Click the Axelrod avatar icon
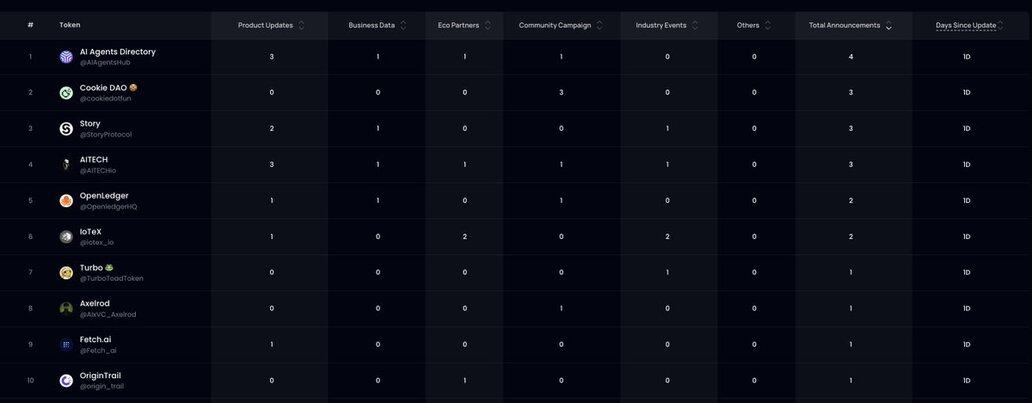1032x403 pixels. coord(66,309)
